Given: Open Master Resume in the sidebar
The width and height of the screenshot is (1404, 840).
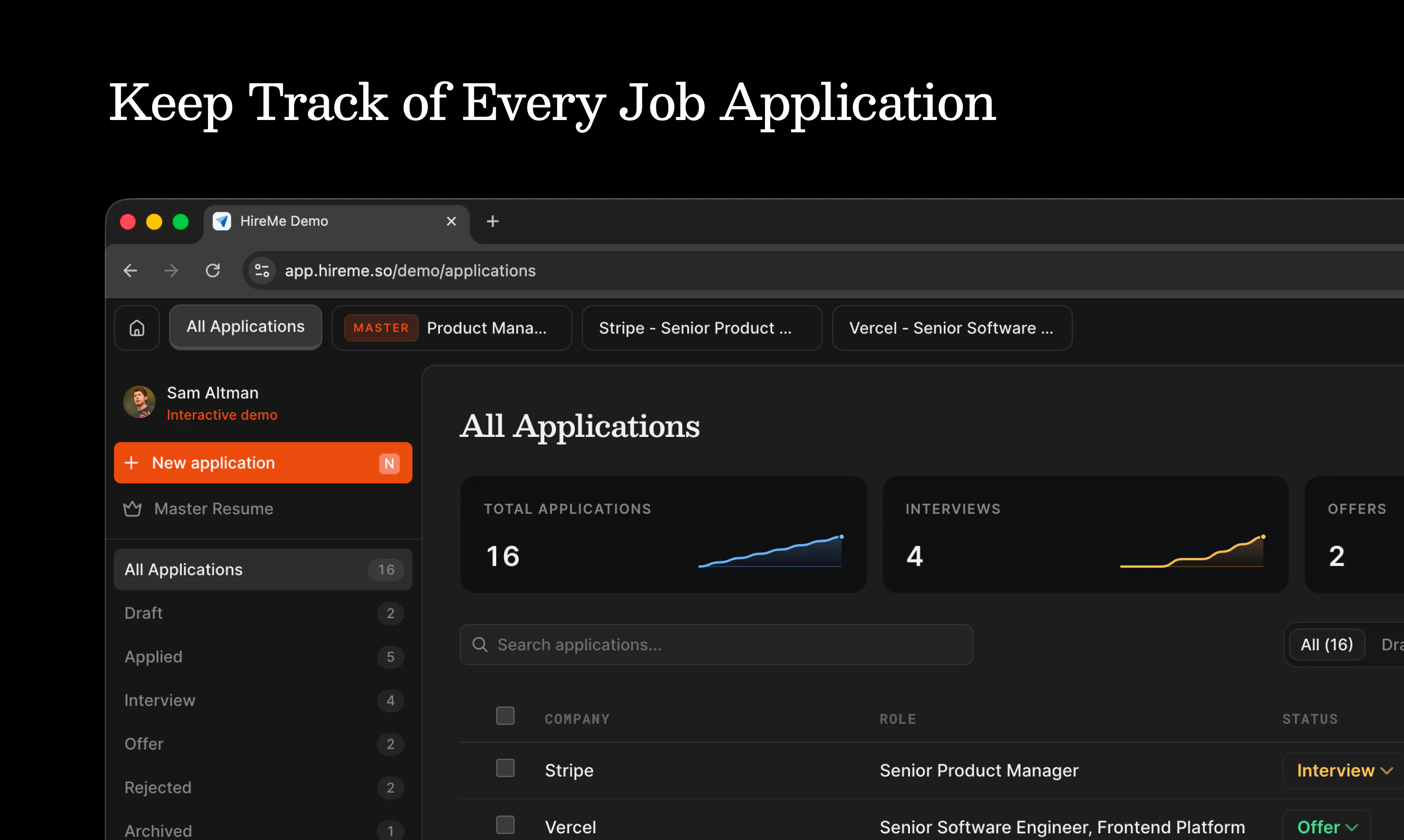Looking at the screenshot, I should (263, 509).
